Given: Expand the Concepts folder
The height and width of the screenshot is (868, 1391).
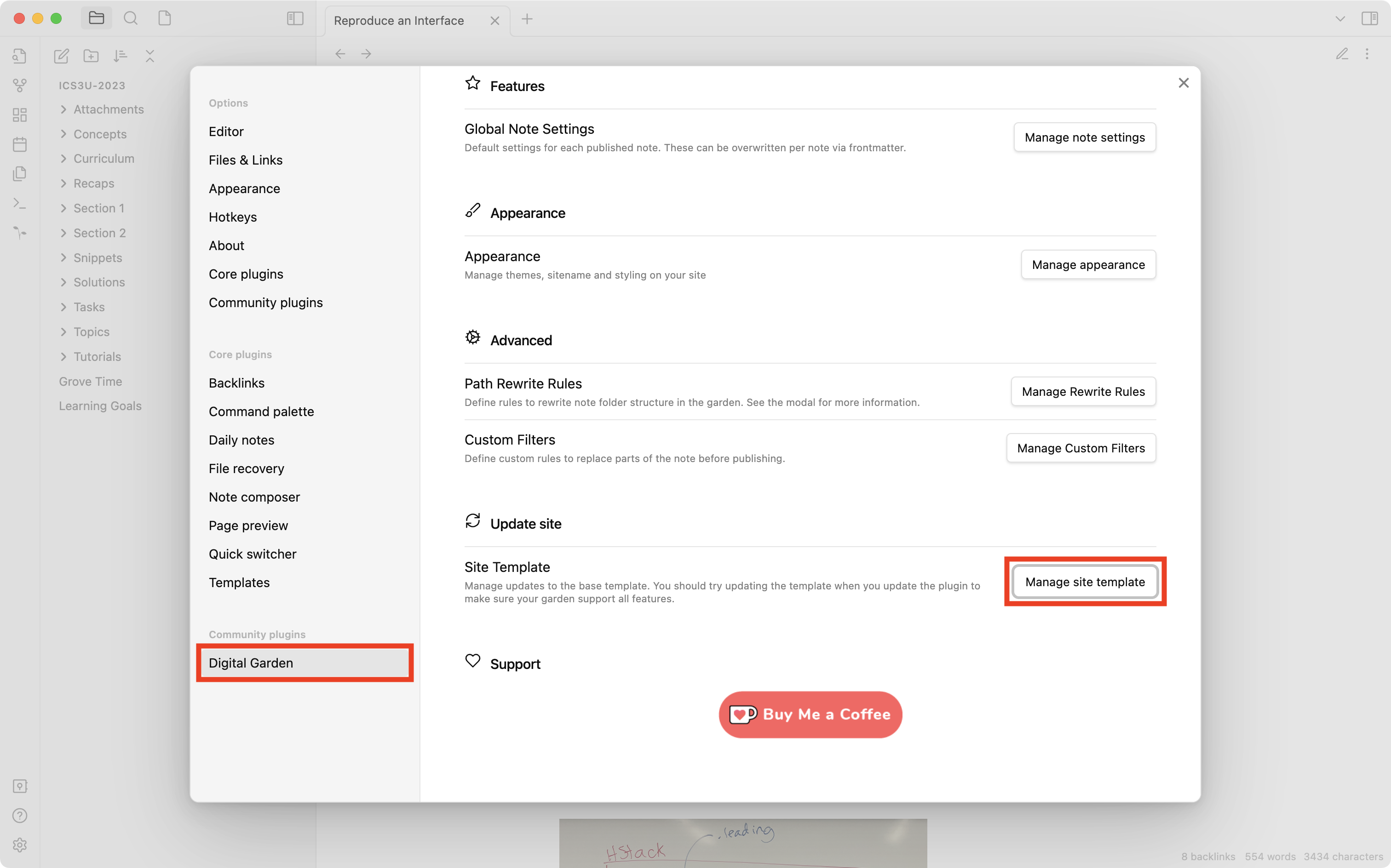Looking at the screenshot, I should 63,134.
